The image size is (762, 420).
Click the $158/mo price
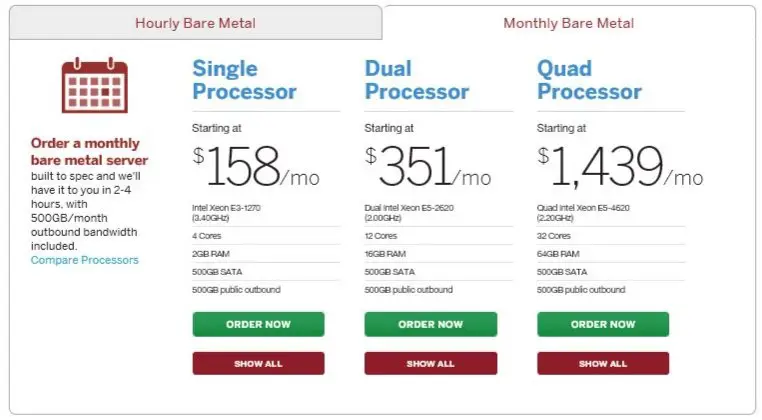pos(256,167)
